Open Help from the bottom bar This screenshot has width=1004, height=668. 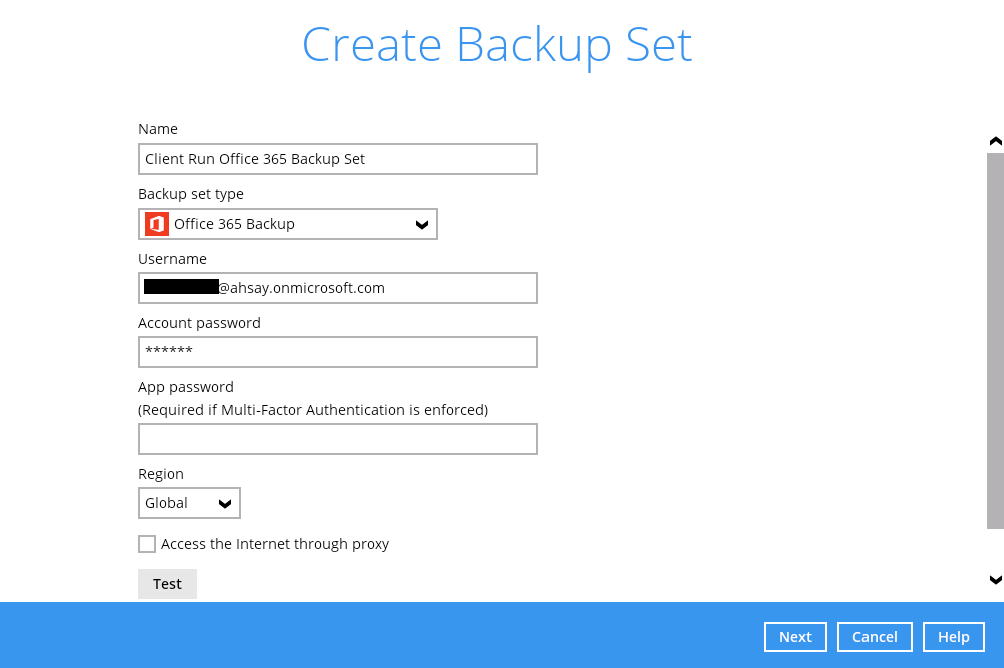coord(953,637)
